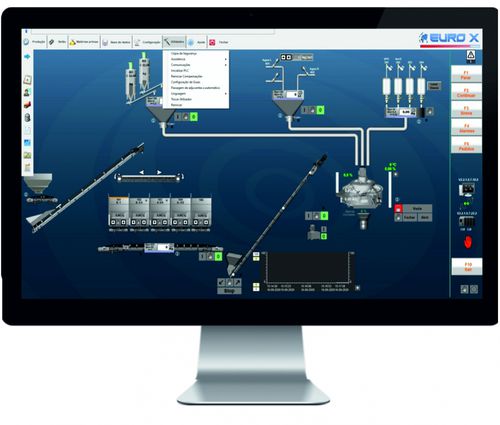Screen dimensions: 500x425
Task: Open the Configuração toolbar section
Action: pyautogui.click(x=148, y=42)
